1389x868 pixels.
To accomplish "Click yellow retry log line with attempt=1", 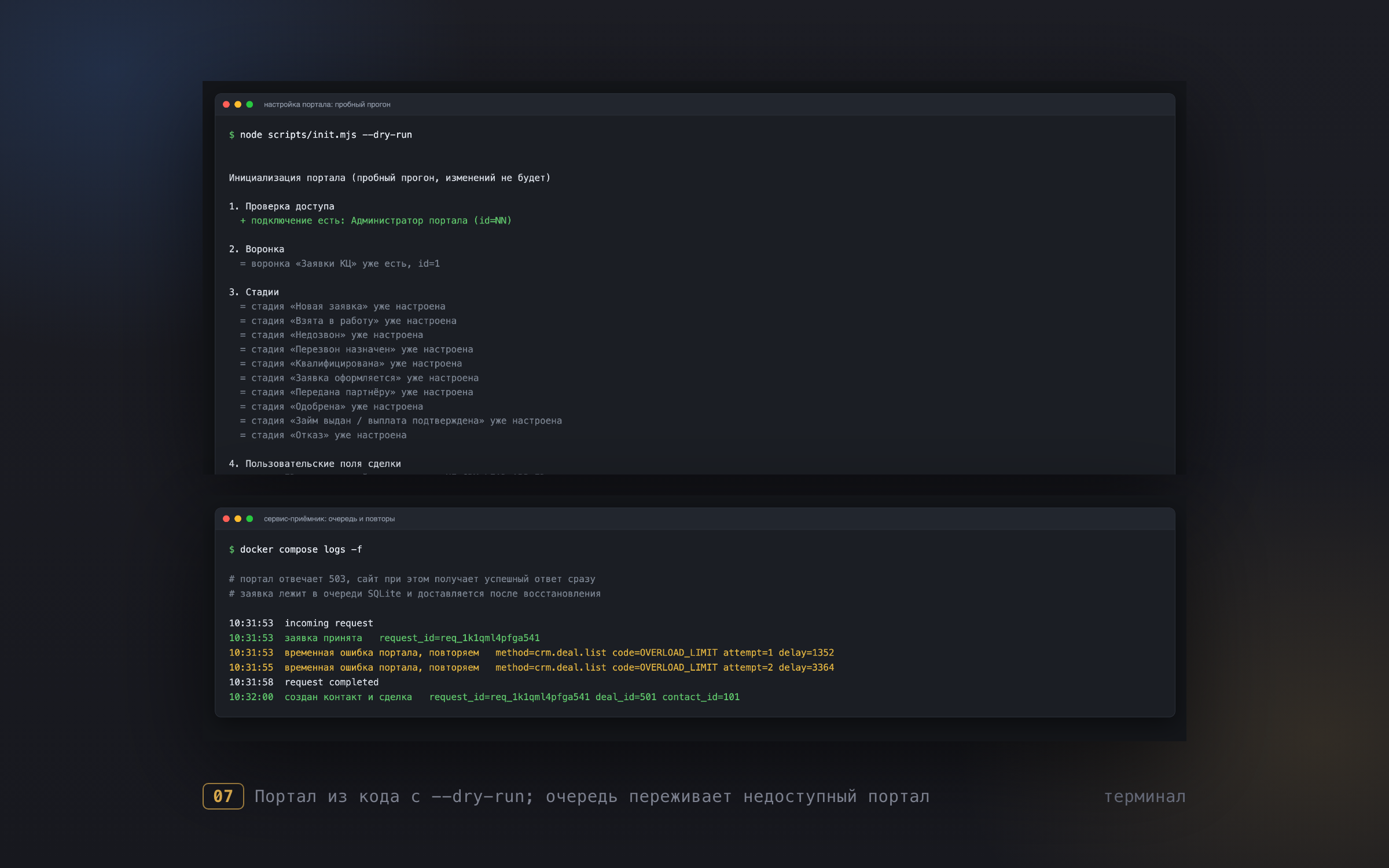I will pyautogui.click(x=531, y=653).
